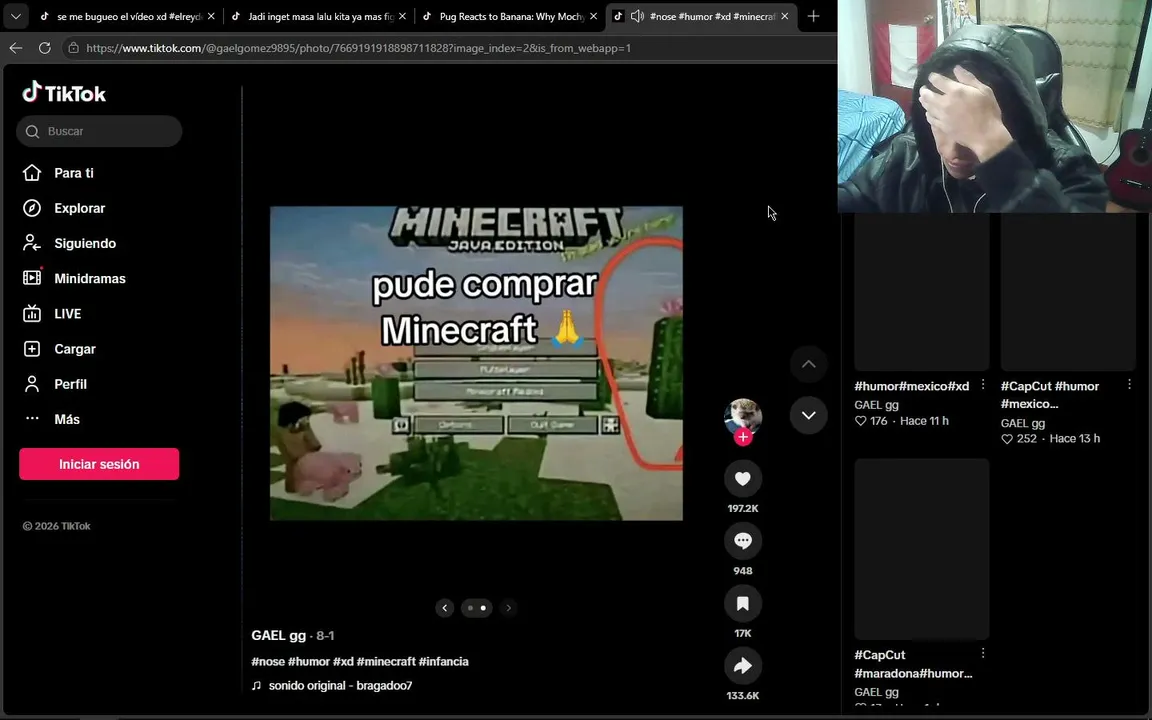Mute the playing #nose #humor tab audio
Screen dimensions: 1152x720
click(638, 16)
